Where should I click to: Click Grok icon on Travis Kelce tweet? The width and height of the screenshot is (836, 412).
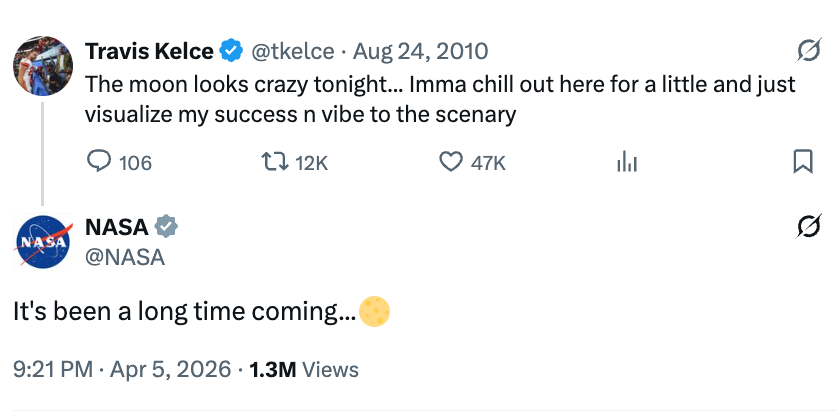coord(802,50)
